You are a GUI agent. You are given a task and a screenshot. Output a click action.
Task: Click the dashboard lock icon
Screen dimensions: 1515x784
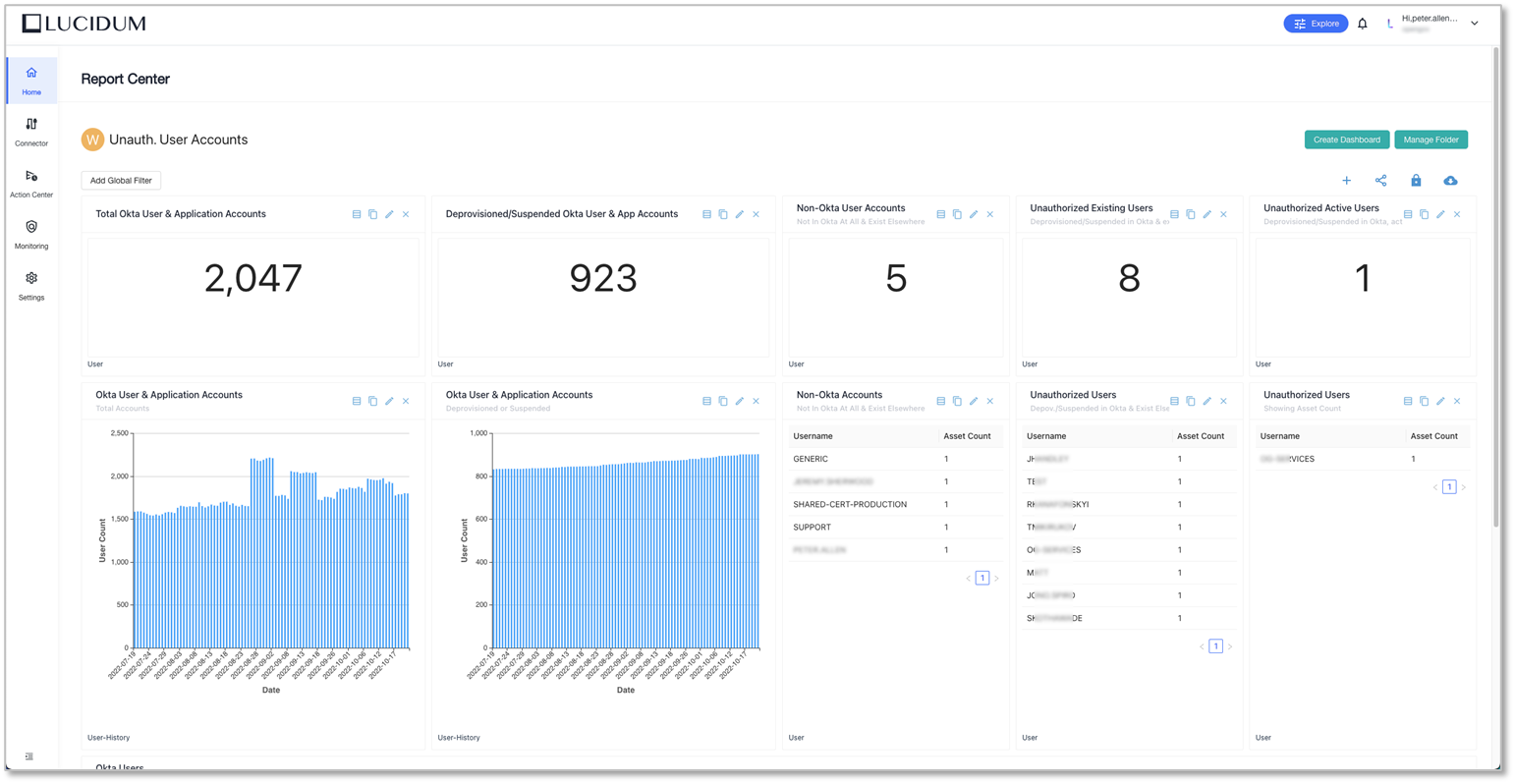pyautogui.click(x=1416, y=181)
